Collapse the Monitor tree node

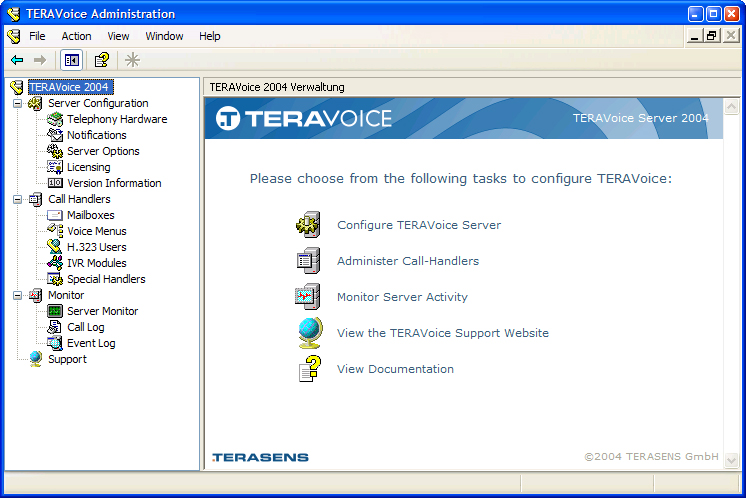(x=17, y=295)
